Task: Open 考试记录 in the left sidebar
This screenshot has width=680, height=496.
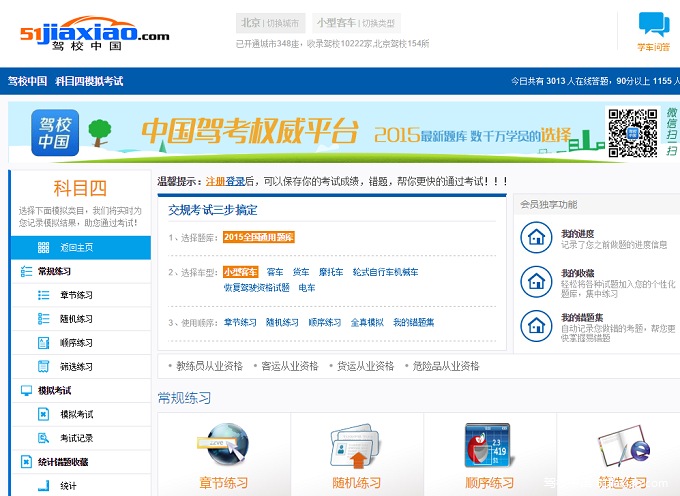Action: [x=81, y=438]
